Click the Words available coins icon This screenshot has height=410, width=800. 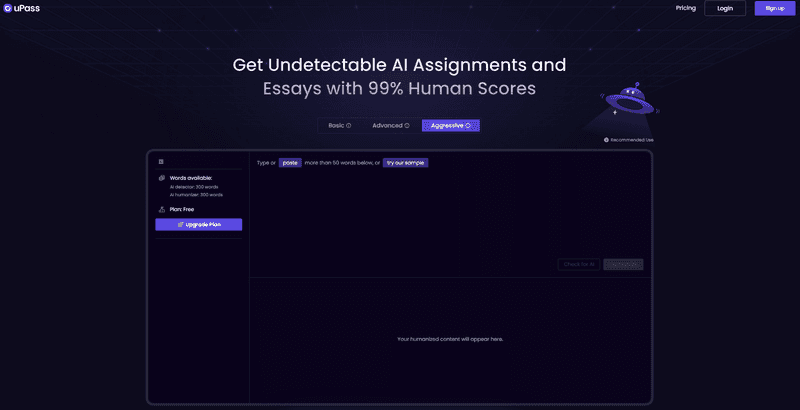(x=160, y=178)
